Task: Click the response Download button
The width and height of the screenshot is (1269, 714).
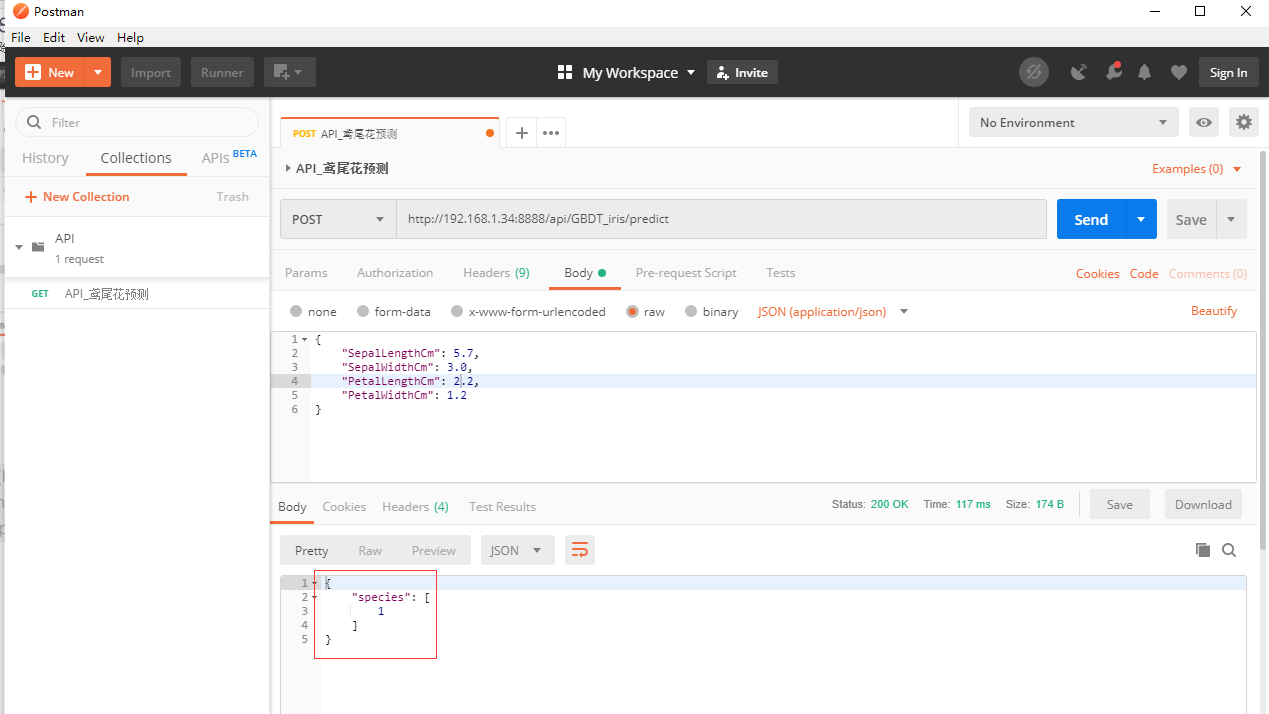Action: [1203, 504]
